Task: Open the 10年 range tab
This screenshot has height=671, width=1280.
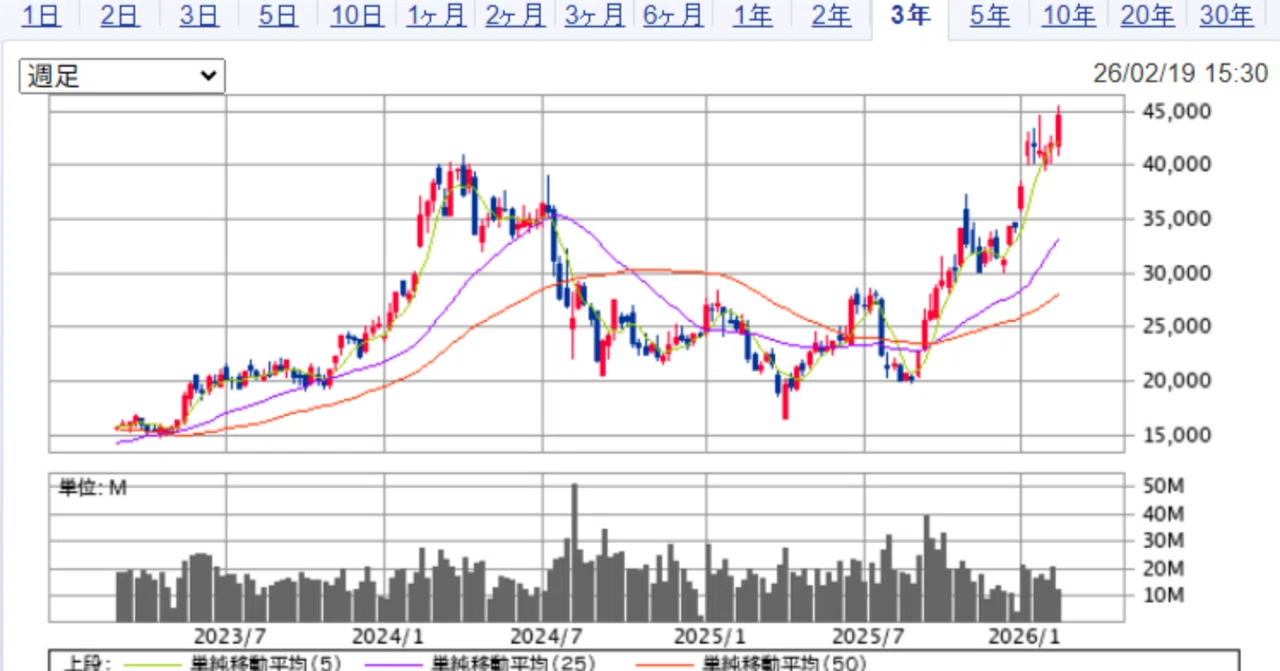Action: point(1068,15)
